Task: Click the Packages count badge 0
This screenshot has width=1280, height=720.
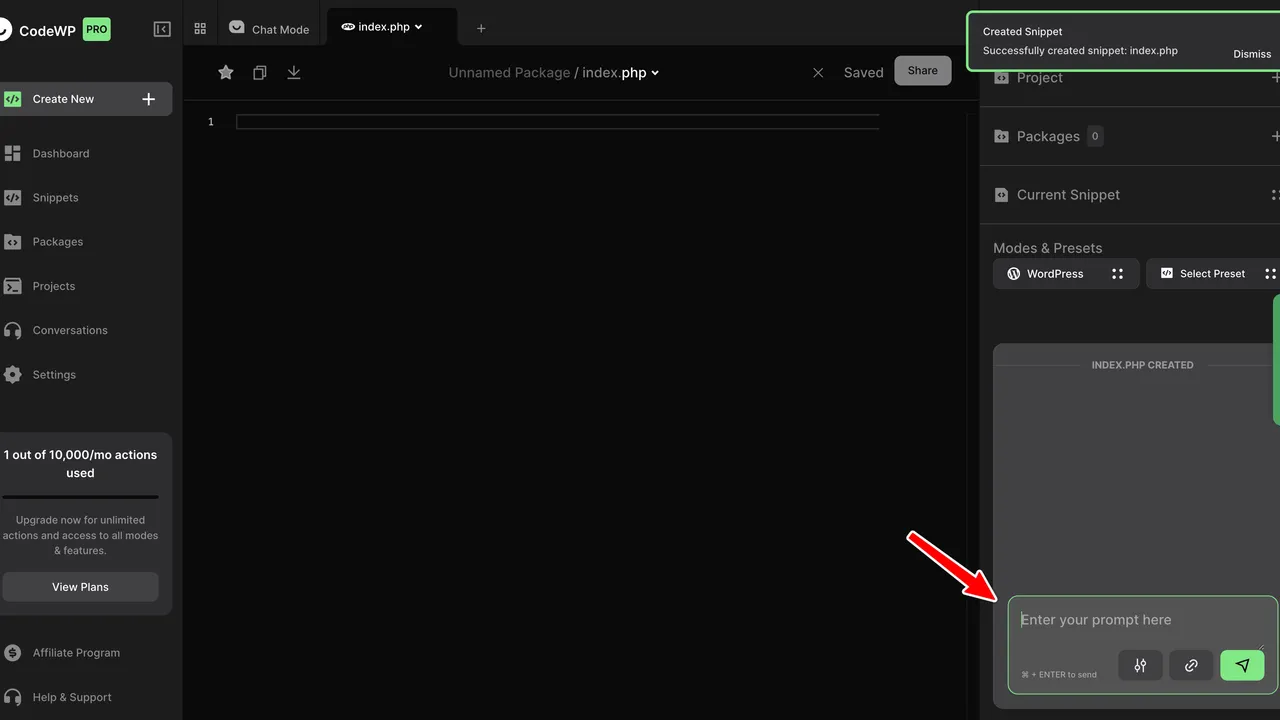Action: 1095,136
